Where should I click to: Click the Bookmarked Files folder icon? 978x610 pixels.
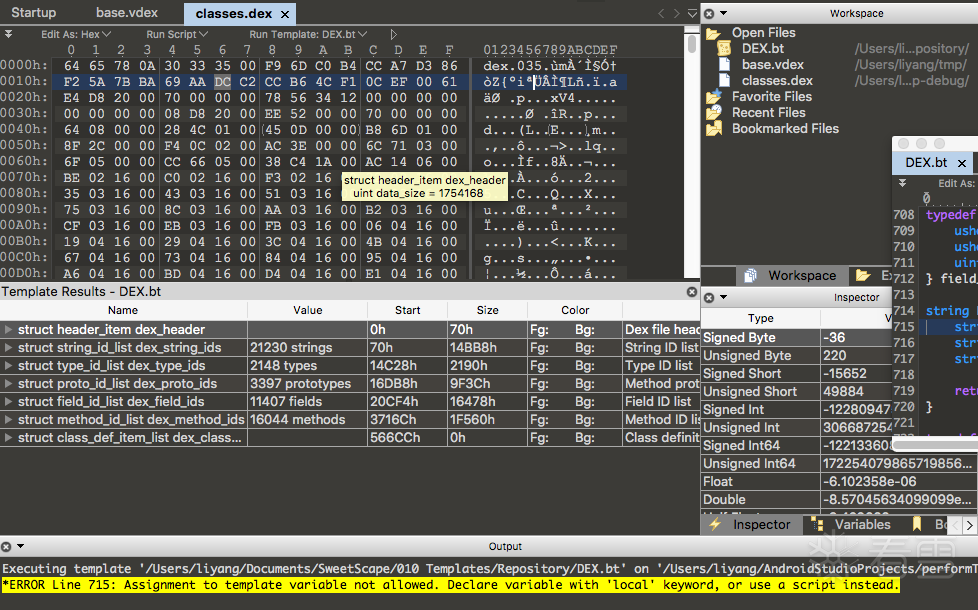click(x=714, y=129)
